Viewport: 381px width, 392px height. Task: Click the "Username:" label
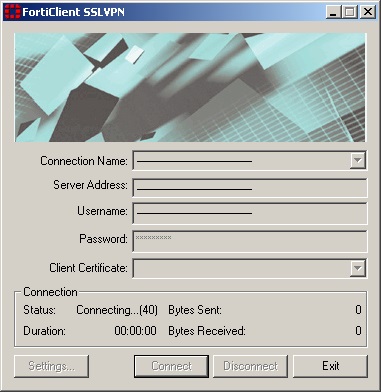102,211
